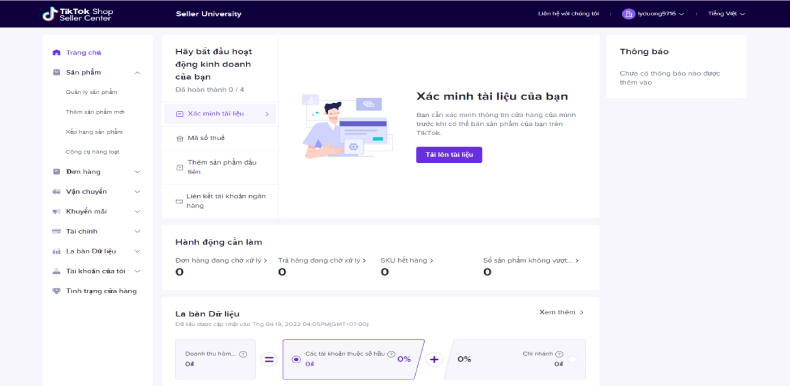The height and width of the screenshot is (386, 790).
Task: Open SKU hết hàng link
Action: (x=407, y=261)
